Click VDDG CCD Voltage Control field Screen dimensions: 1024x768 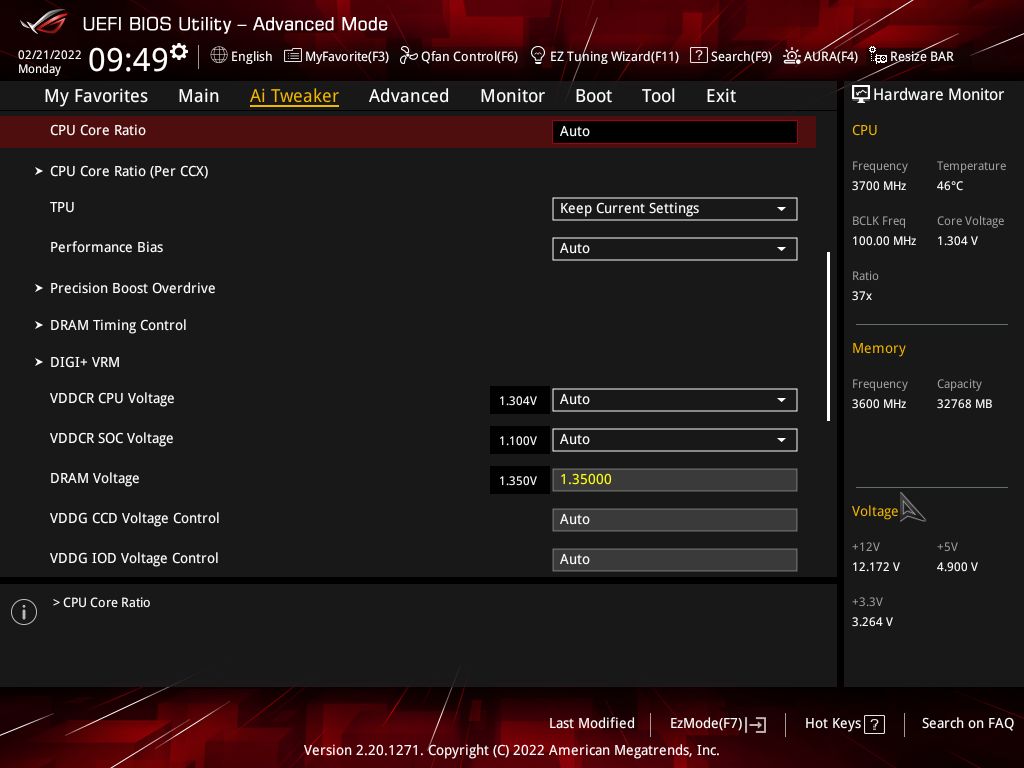675,520
